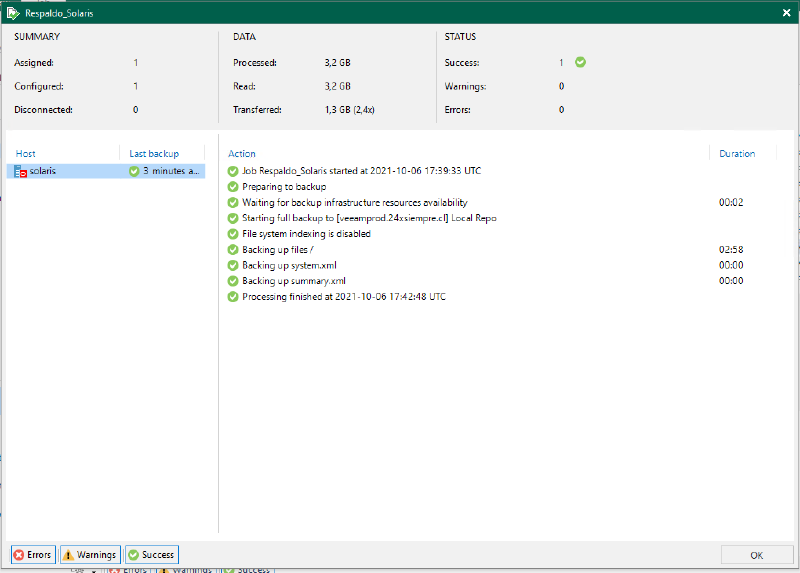Click the Read value 3,2 GB
The height and width of the screenshot is (573, 800).
coord(337,86)
